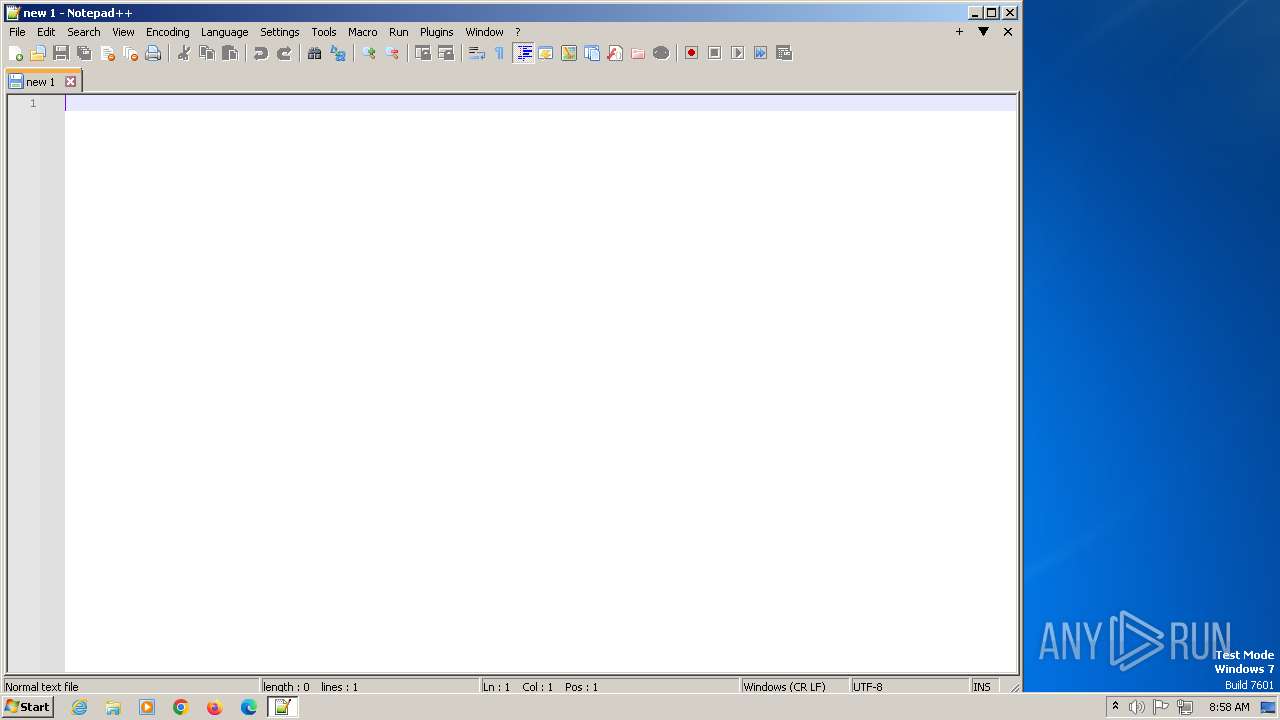The height and width of the screenshot is (720, 1280).
Task: Paste clipboard using toolbar Paste icon
Action: coord(230,53)
